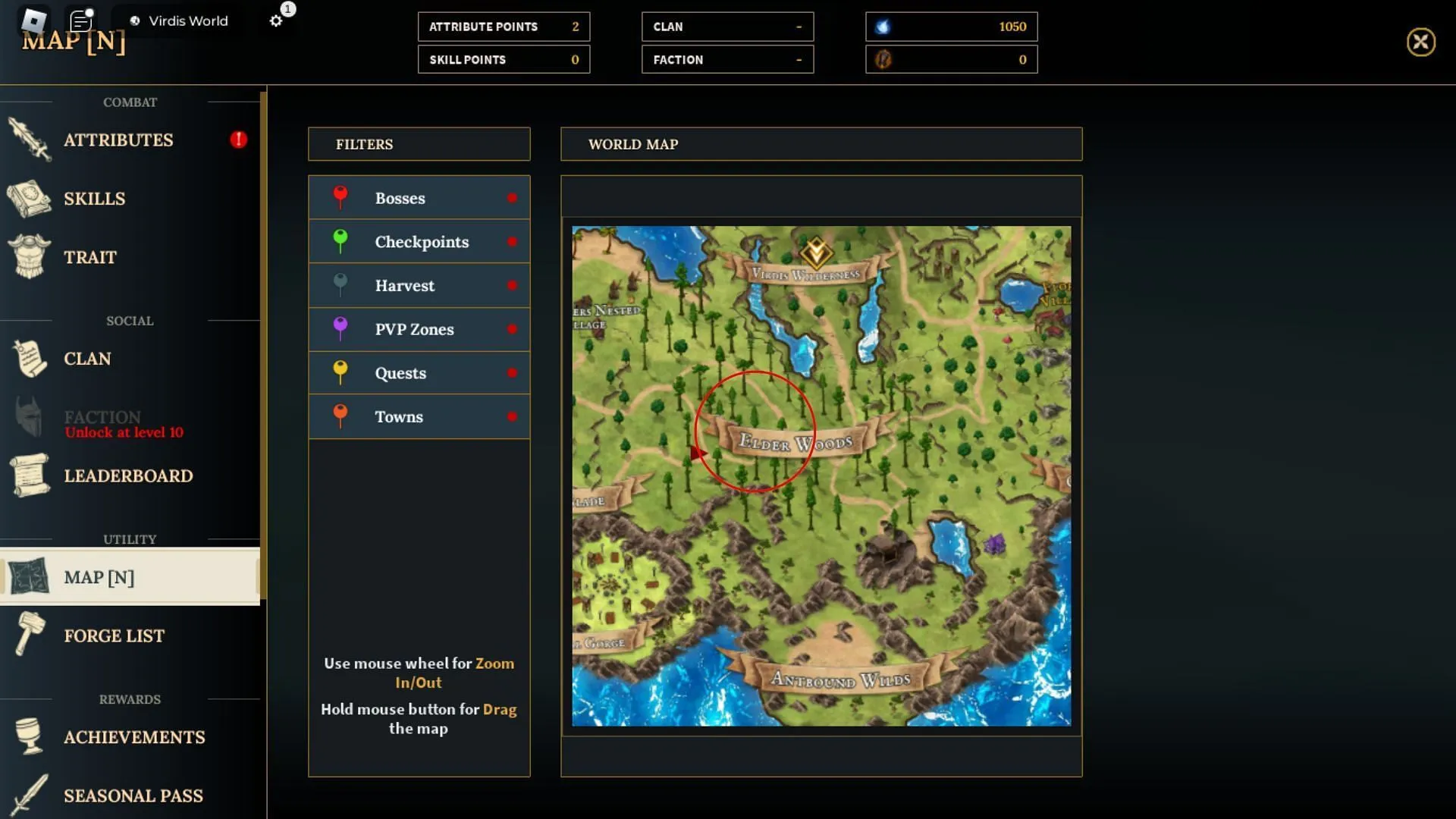Screen dimensions: 1456x819
Task: Select the Map utility menu item
Action: (99, 577)
